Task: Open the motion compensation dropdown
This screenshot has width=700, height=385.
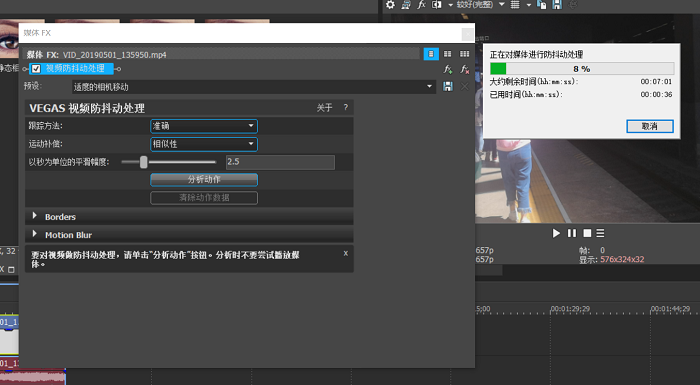Action: pyautogui.click(x=204, y=144)
